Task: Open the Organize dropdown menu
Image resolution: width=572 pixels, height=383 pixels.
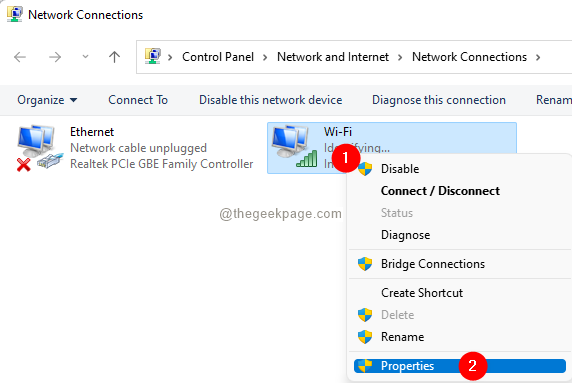Action: 47,100
